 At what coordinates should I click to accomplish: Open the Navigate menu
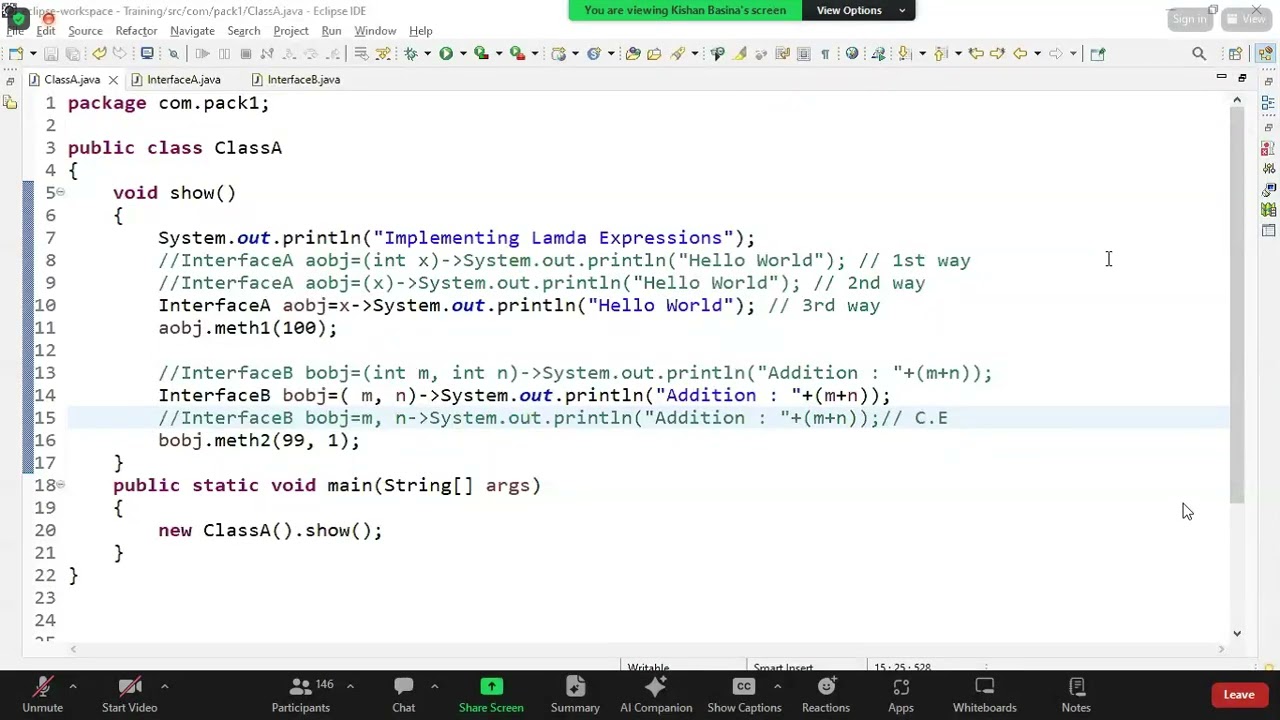pyautogui.click(x=192, y=31)
